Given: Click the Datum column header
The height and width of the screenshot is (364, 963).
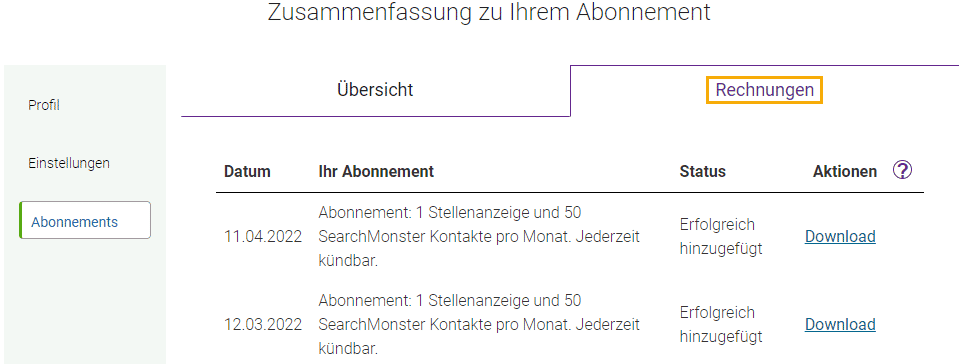Looking at the screenshot, I should point(247,171).
